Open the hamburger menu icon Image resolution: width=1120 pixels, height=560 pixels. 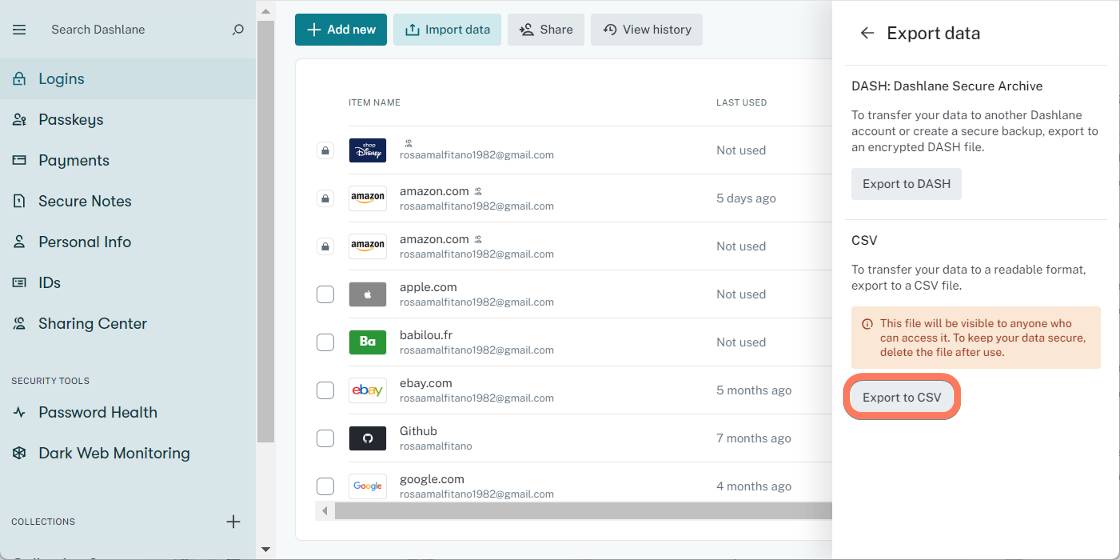[19, 30]
